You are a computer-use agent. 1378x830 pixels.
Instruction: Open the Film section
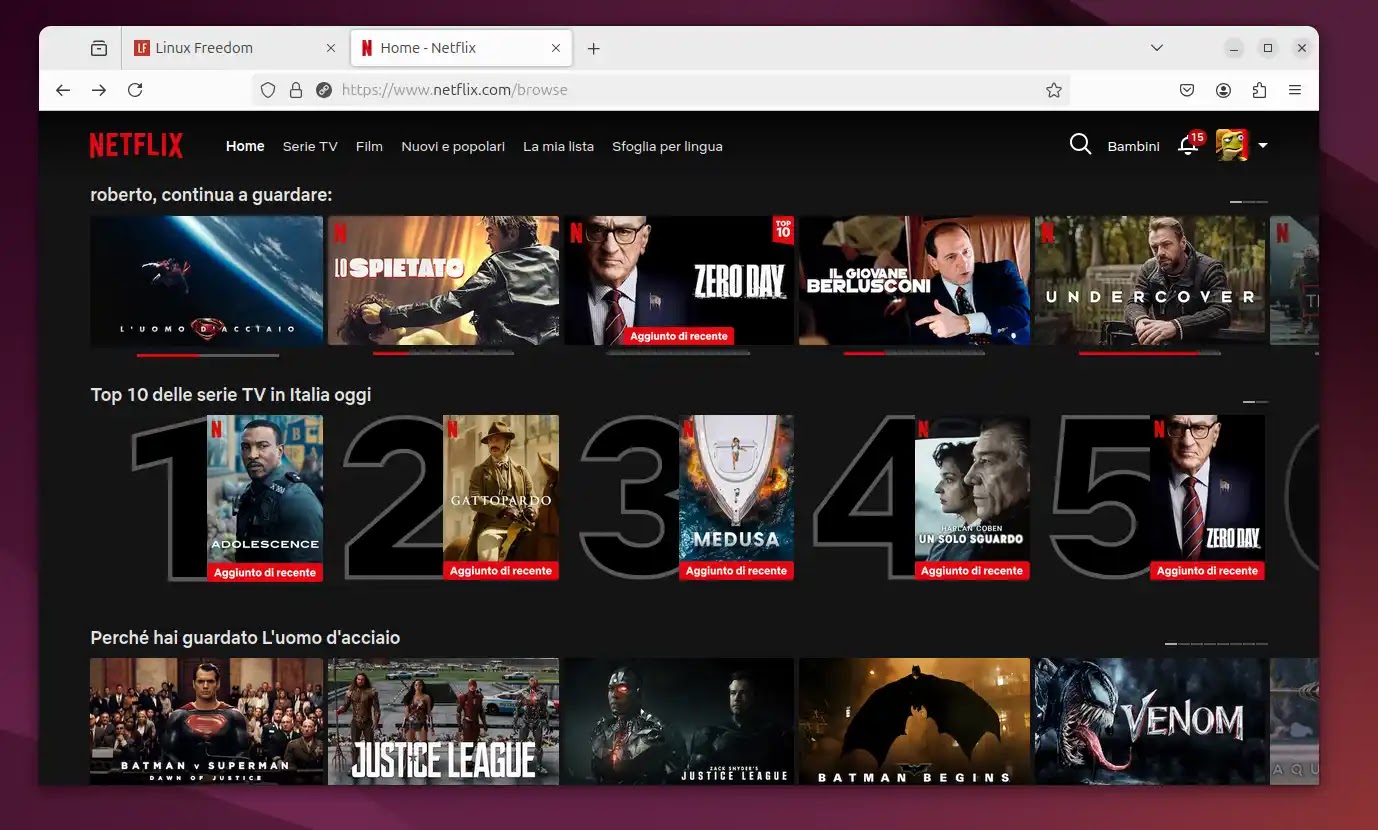pyautogui.click(x=369, y=146)
